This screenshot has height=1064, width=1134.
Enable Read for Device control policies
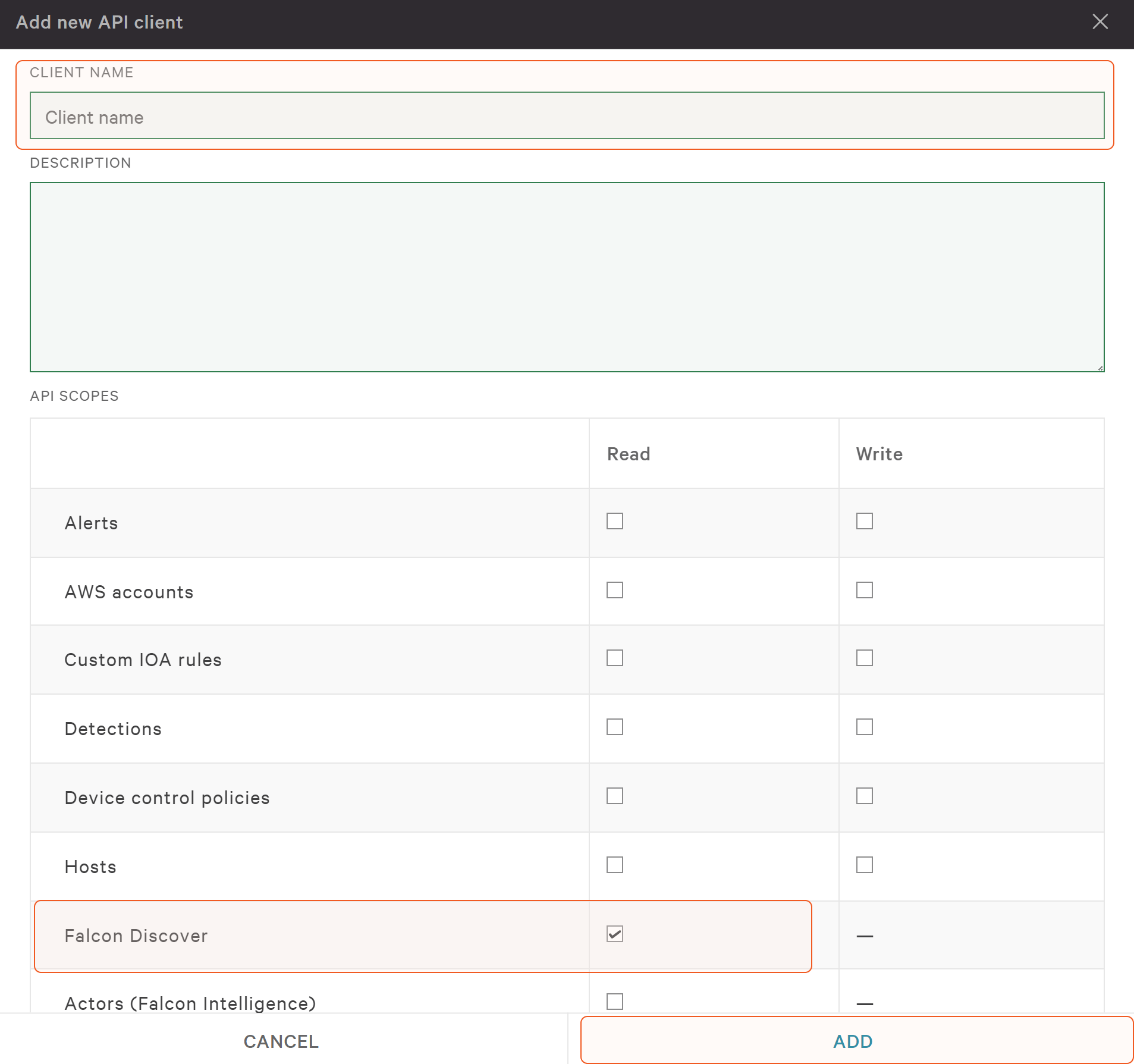point(614,796)
